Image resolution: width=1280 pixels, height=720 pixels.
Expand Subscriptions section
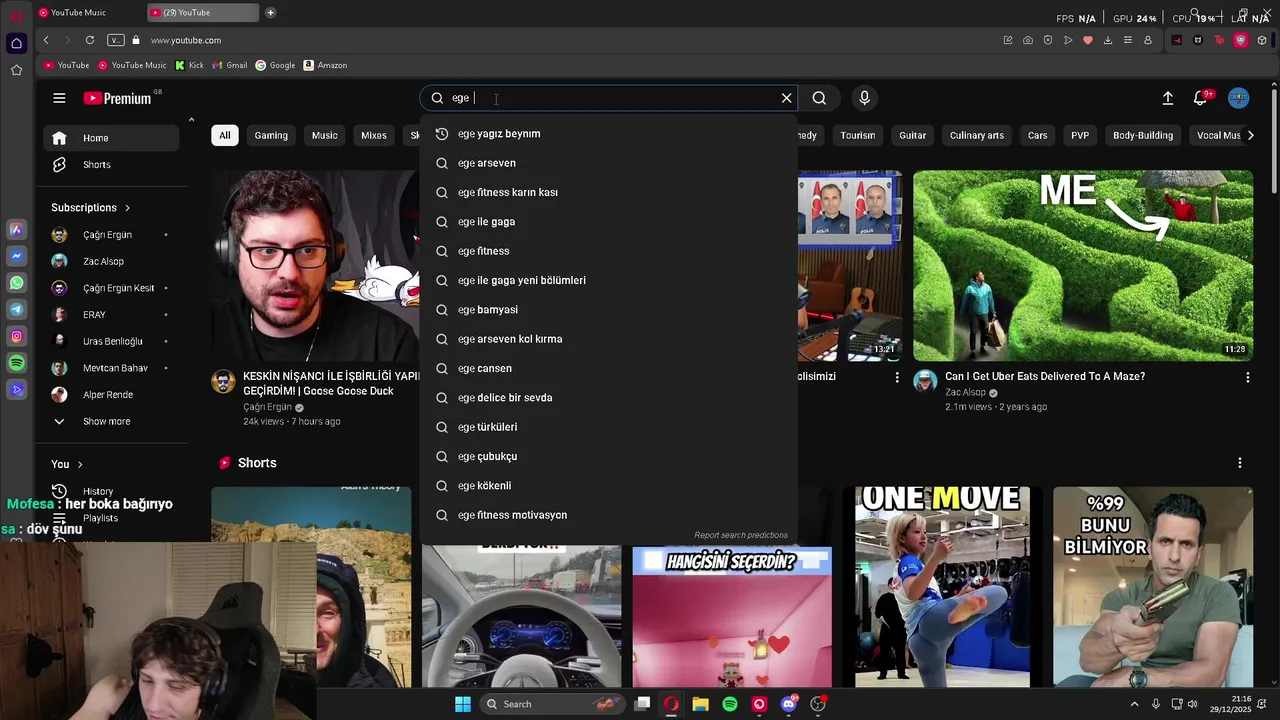[91, 208]
